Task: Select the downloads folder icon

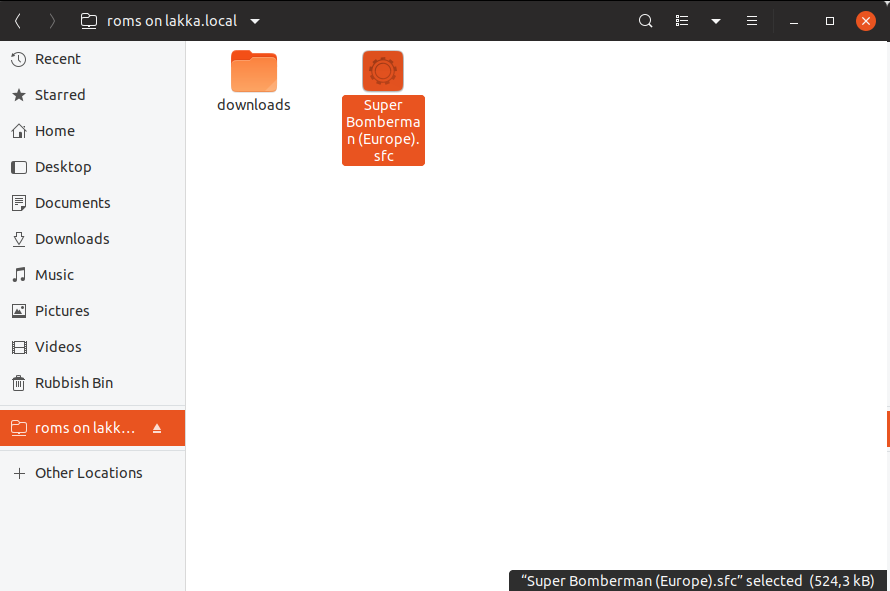Action: click(254, 71)
